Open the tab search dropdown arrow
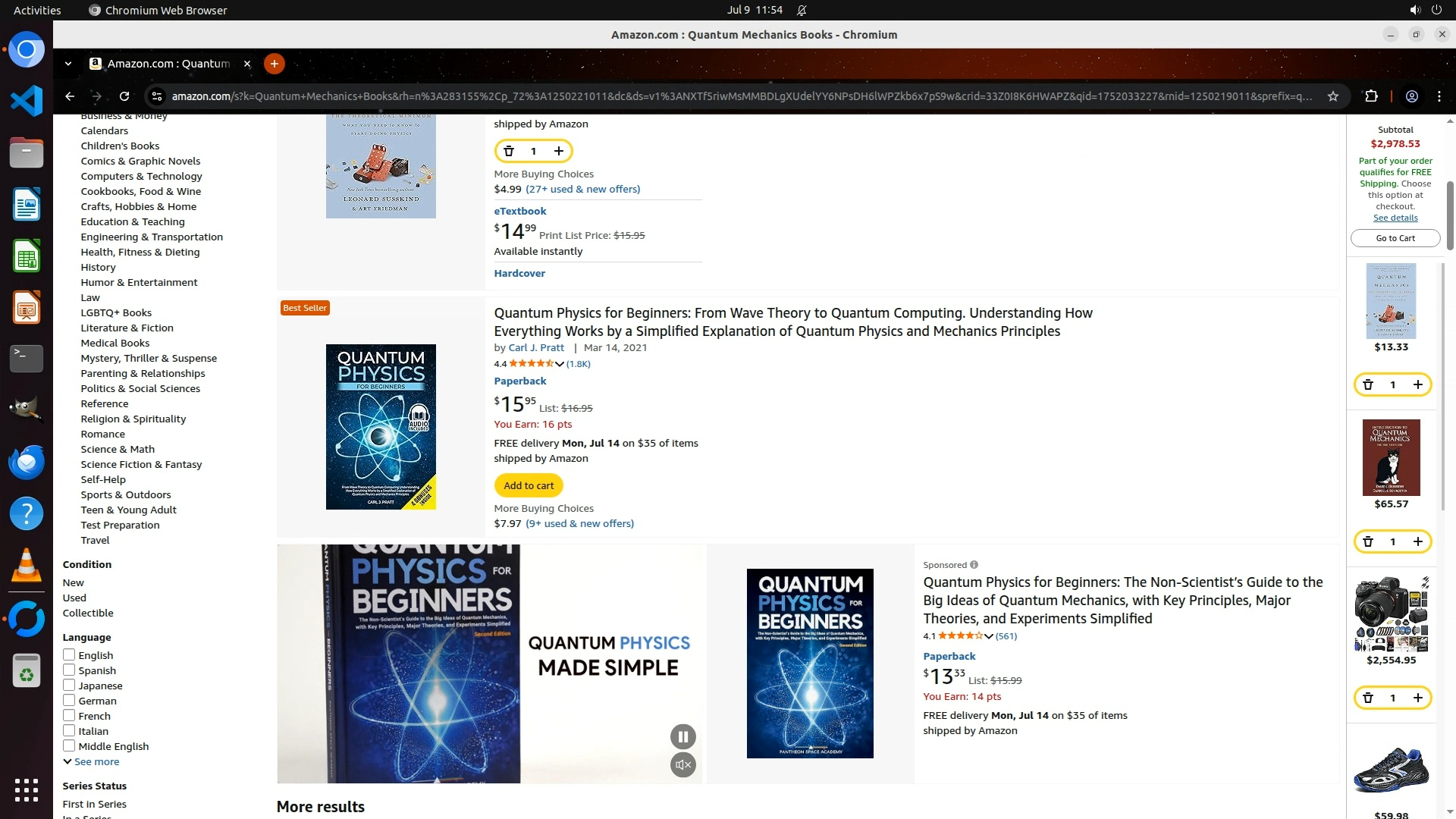 (x=68, y=64)
